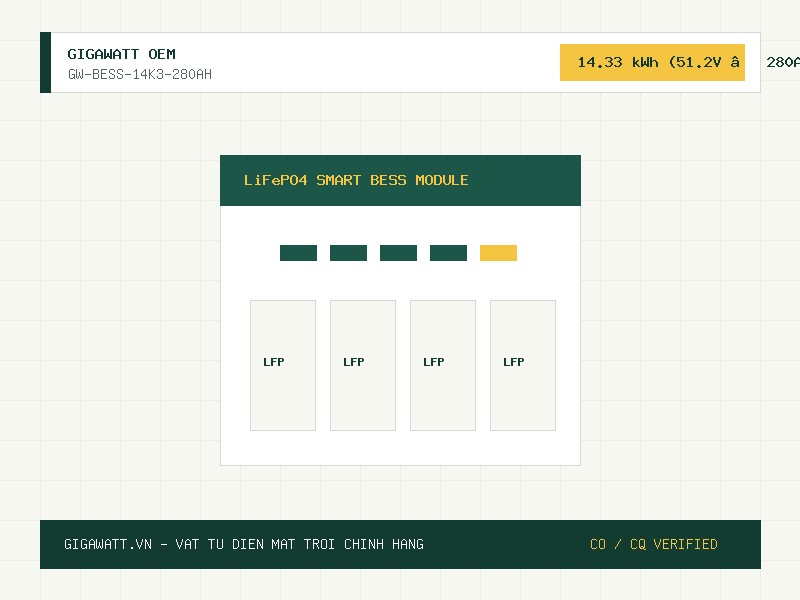Click the GW-BESS-14K3-280AH model code
The height and width of the screenshot is (600, 800).
tap(140, 74)
